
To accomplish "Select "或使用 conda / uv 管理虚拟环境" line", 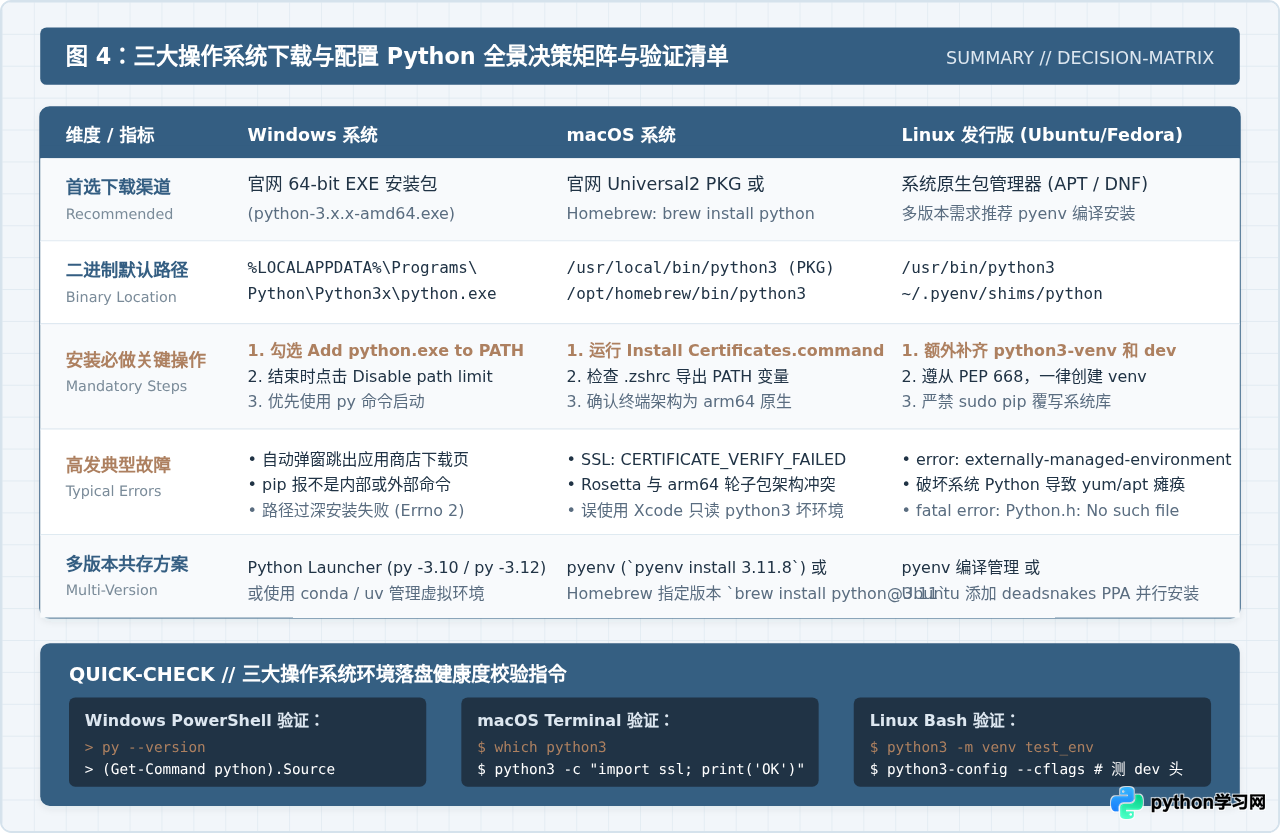I will (366, 594).
